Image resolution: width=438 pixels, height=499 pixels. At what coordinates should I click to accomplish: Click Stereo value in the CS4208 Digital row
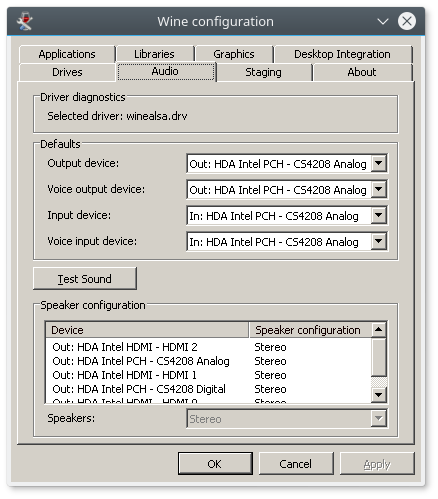pos(270,389)
